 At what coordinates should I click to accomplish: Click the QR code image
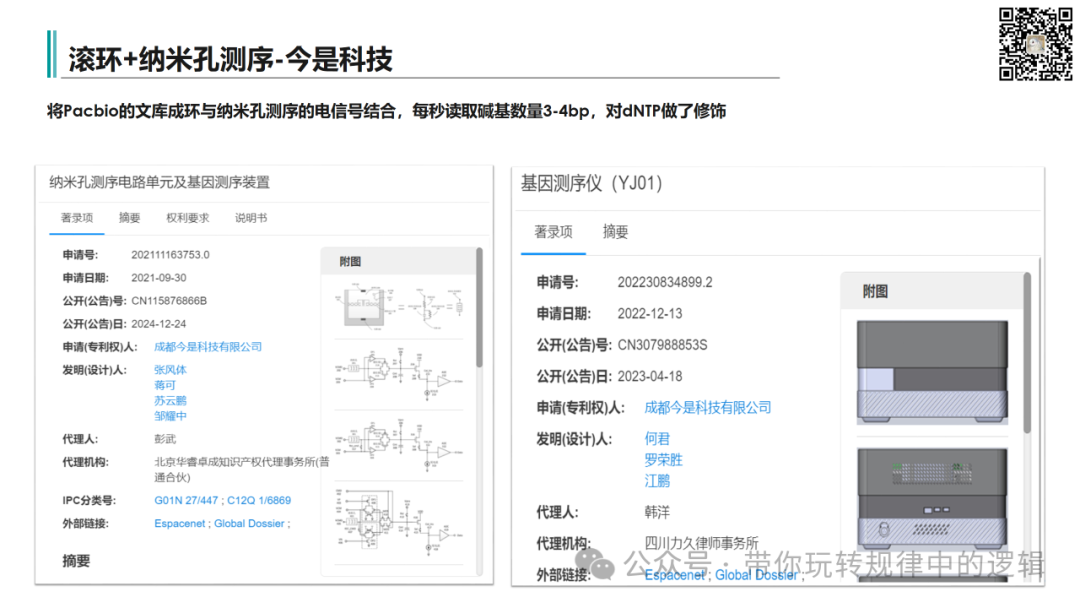[x=1035, y=44]
